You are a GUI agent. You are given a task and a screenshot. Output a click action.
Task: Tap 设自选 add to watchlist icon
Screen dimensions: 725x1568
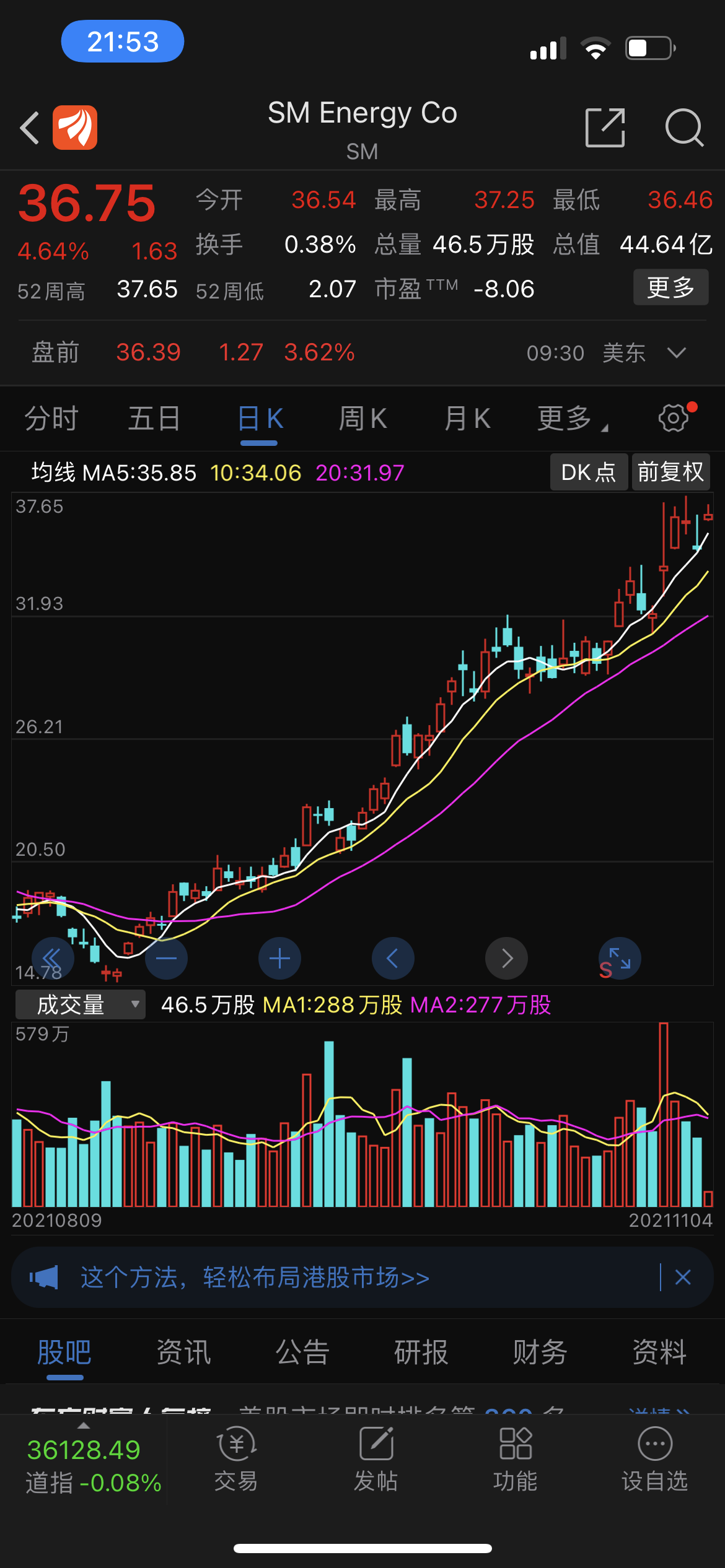point(654,1458)
